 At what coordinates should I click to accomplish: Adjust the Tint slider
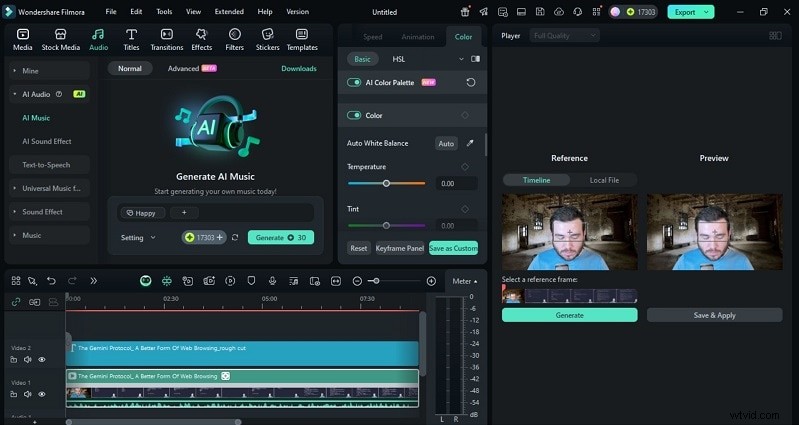386,225
